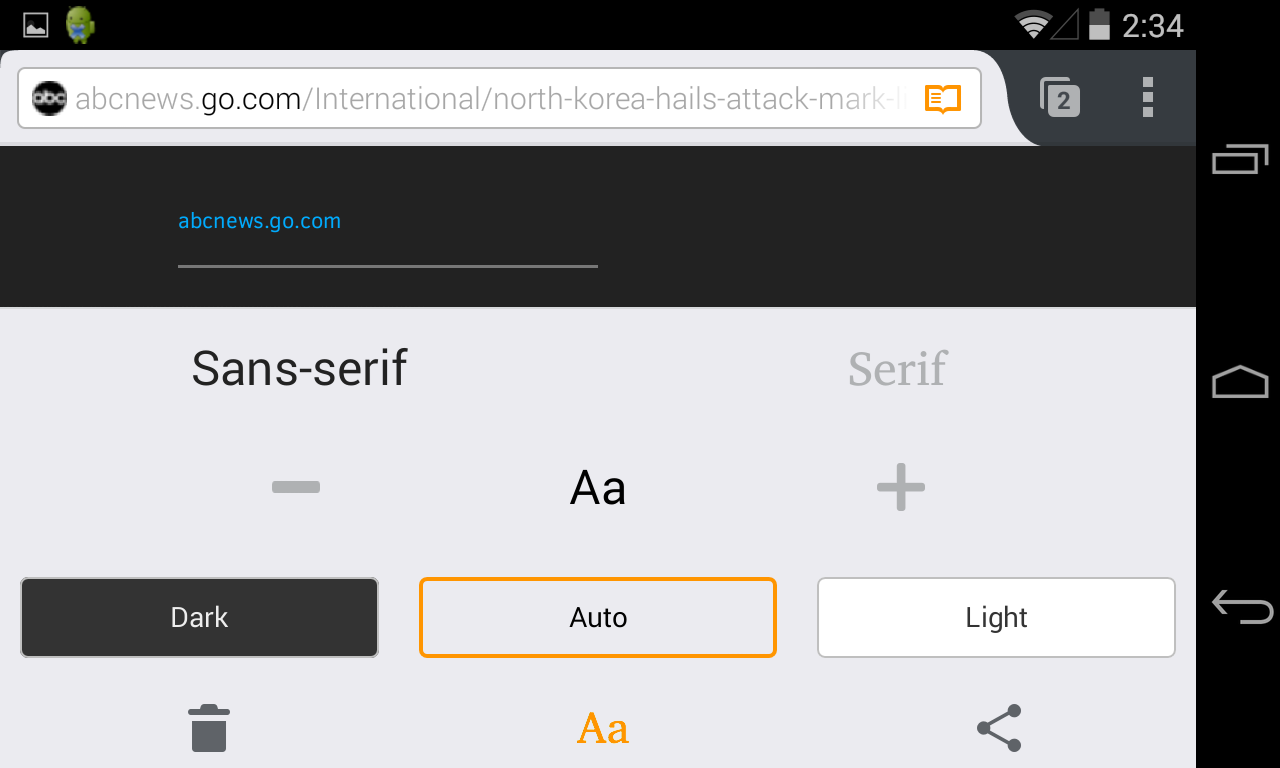Decrease text size with minus button
Image resolution: width=1280 pixels, height=768 pixels.
click(x=296, y=487)
